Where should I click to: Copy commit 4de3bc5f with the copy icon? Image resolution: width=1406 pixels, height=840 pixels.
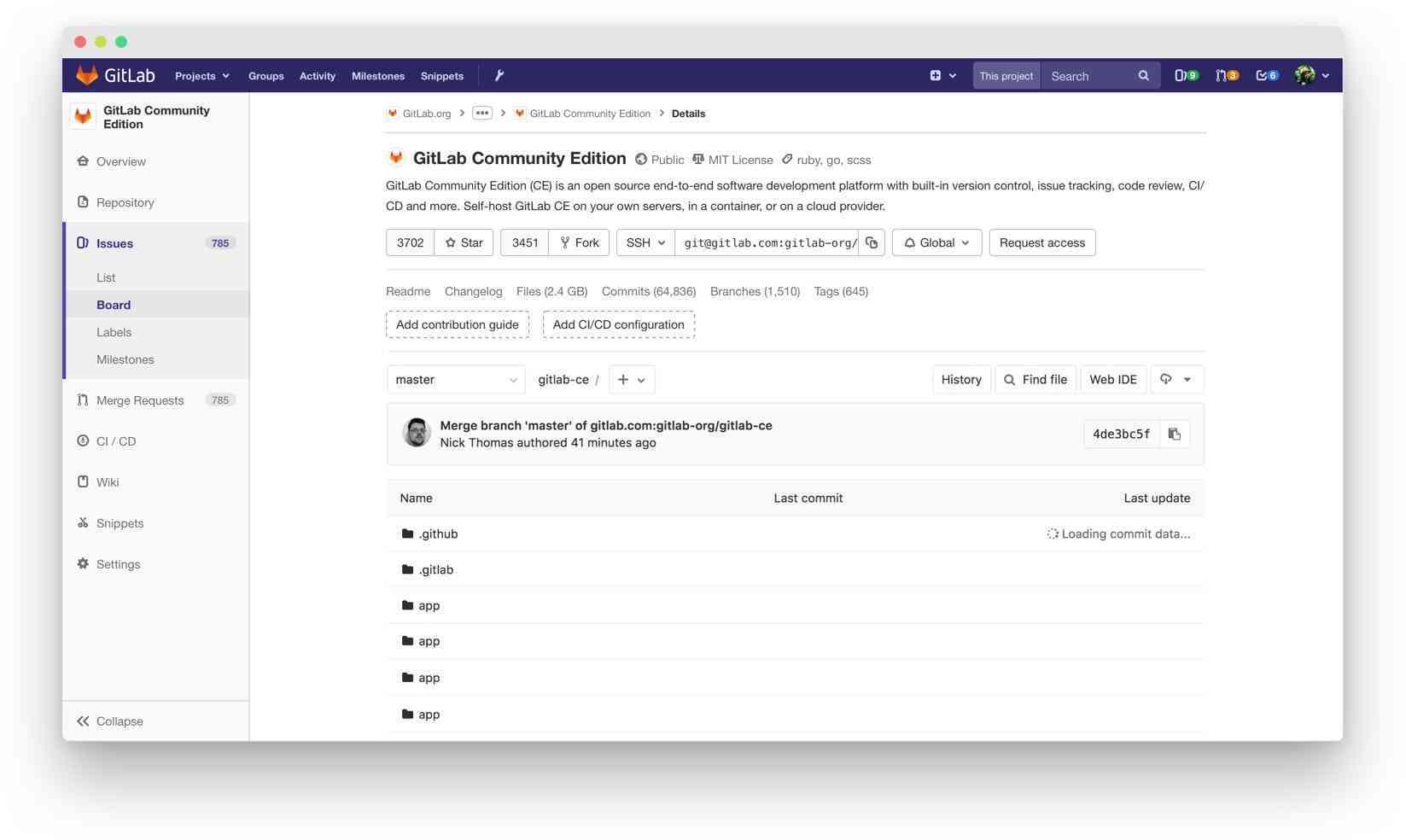(x=1174, y=434)
